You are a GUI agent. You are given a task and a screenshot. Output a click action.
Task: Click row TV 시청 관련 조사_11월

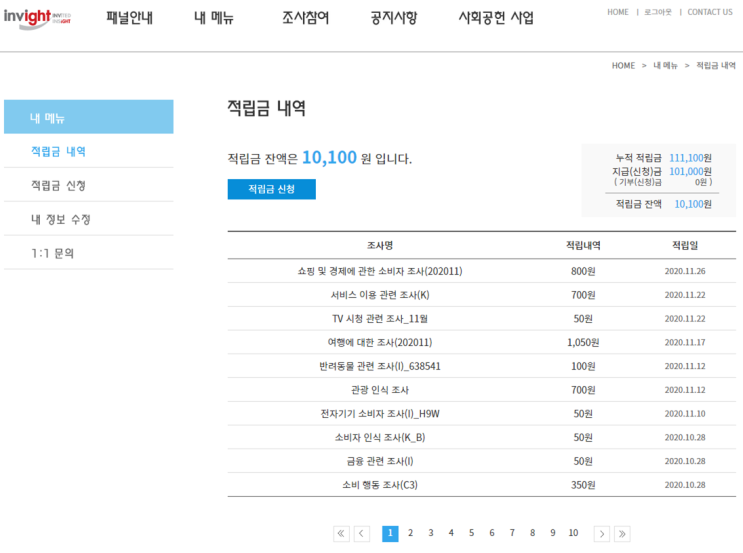click(482, 318)
